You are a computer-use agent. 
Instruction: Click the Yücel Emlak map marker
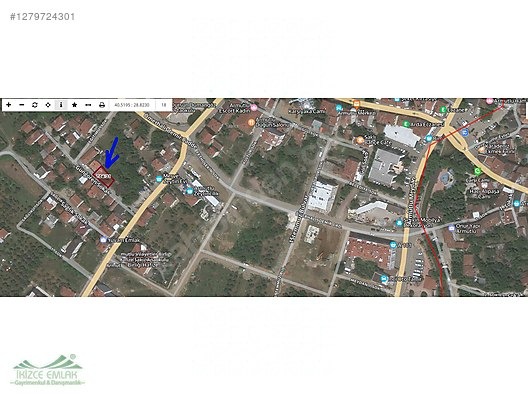coord(103,240)
